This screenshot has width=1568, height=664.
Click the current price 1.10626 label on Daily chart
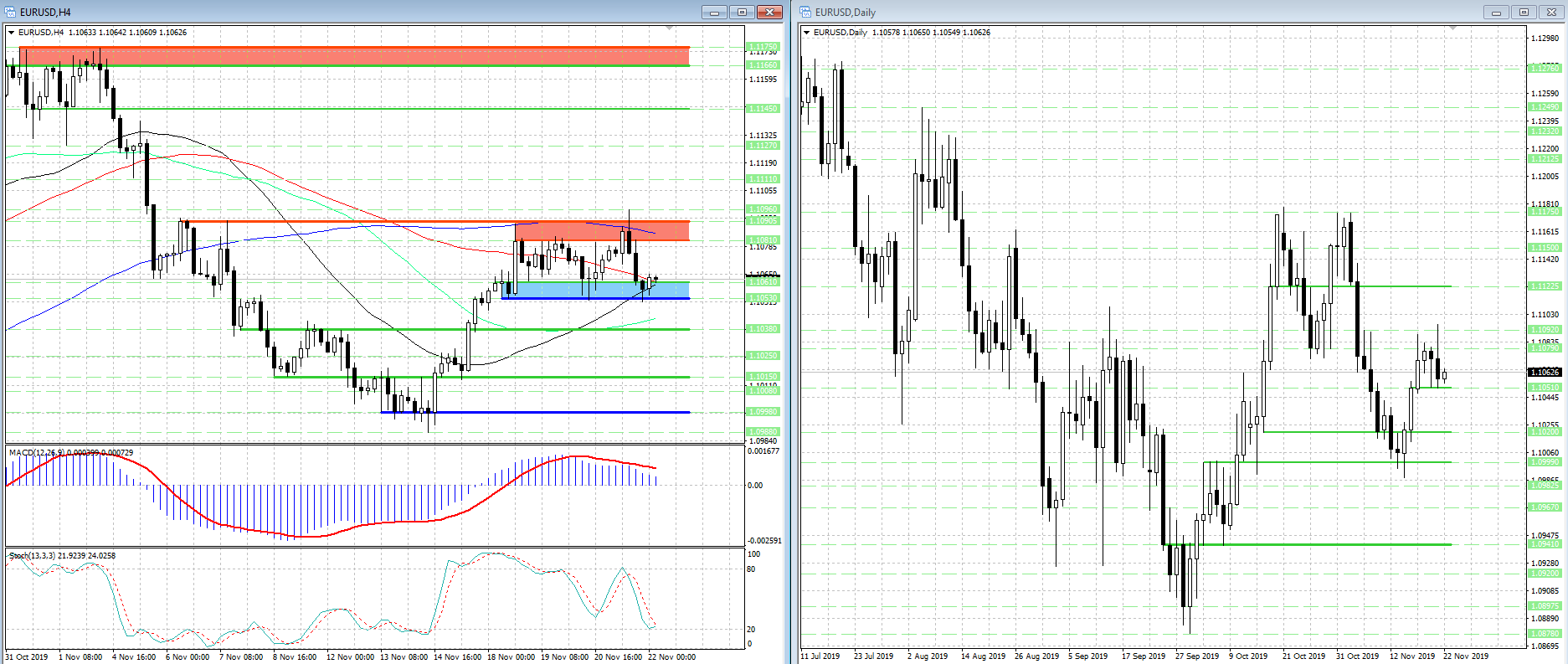[1545, 372]
